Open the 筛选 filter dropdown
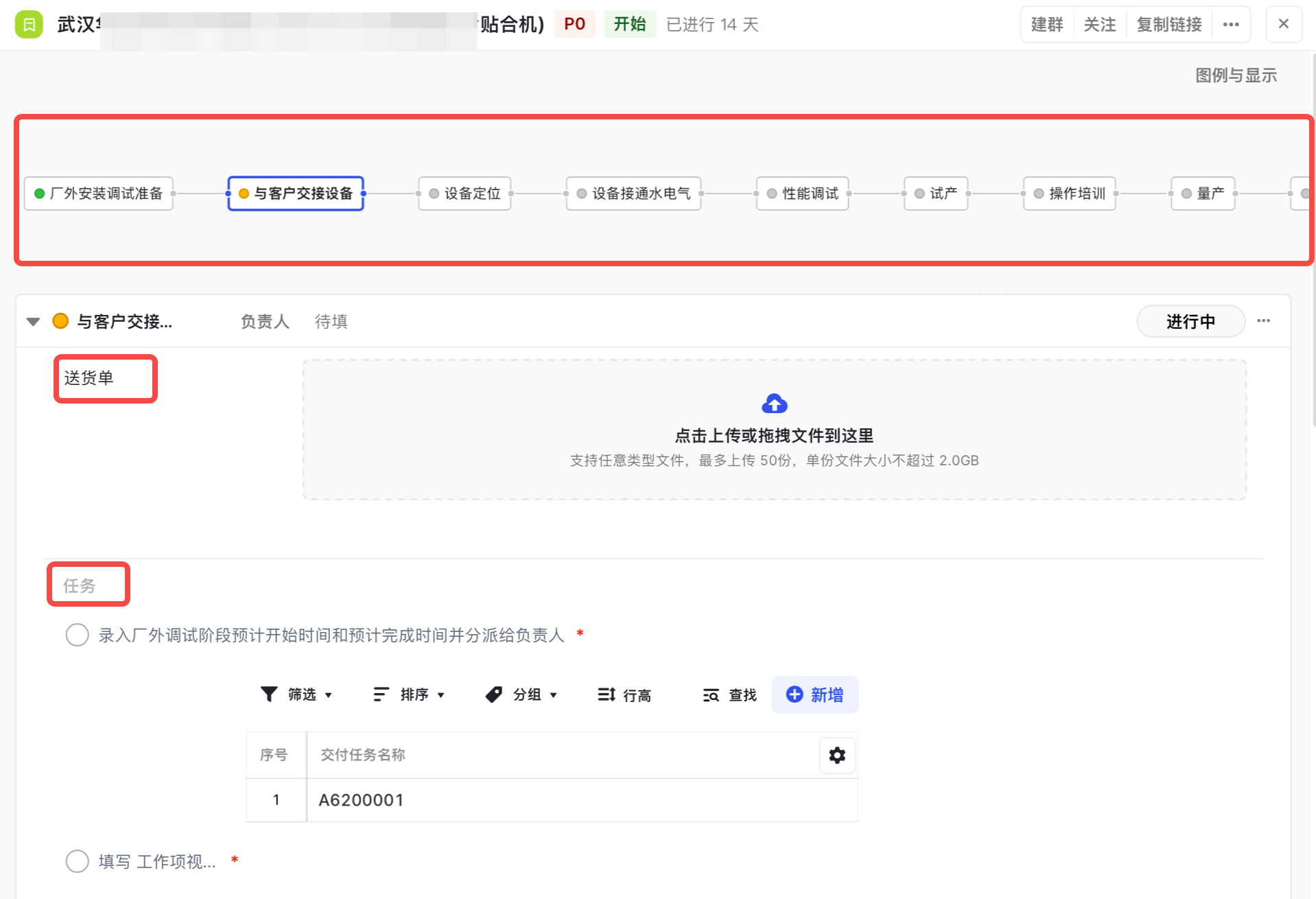1316x899 pixels. (x=296, y=694)
